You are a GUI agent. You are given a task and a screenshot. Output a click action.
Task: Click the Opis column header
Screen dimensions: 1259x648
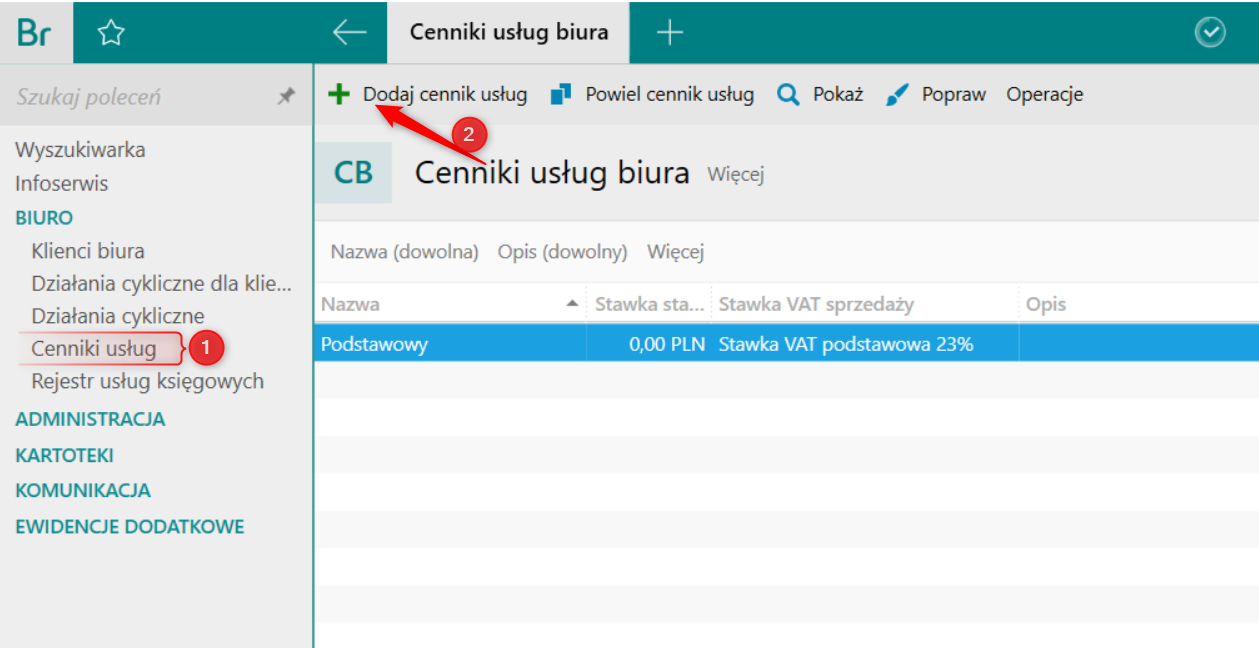coord(1138,304)
